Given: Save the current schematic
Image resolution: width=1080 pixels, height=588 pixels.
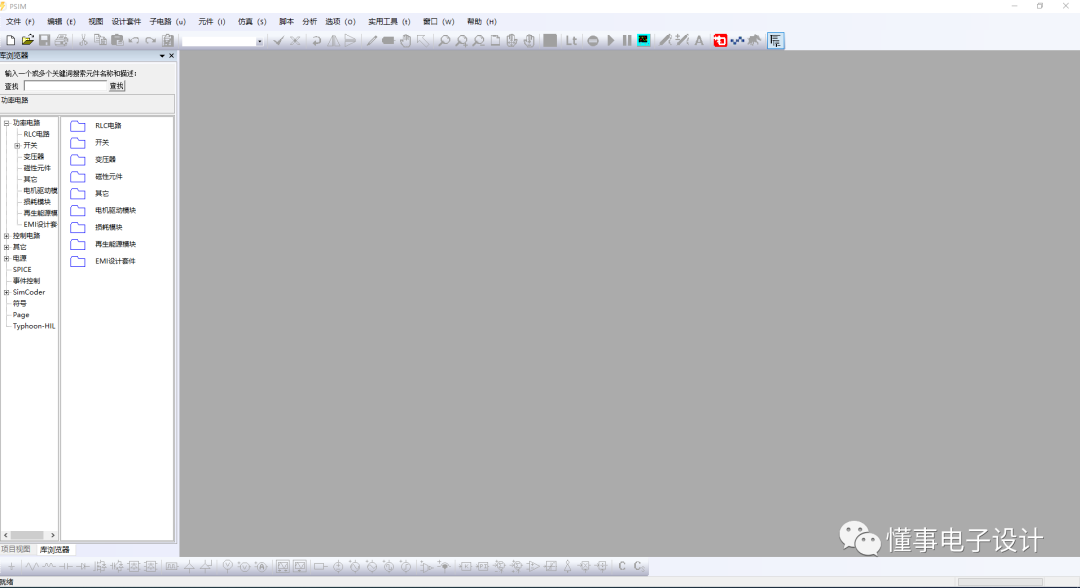Looking at the screenshot, I should 44,40.
